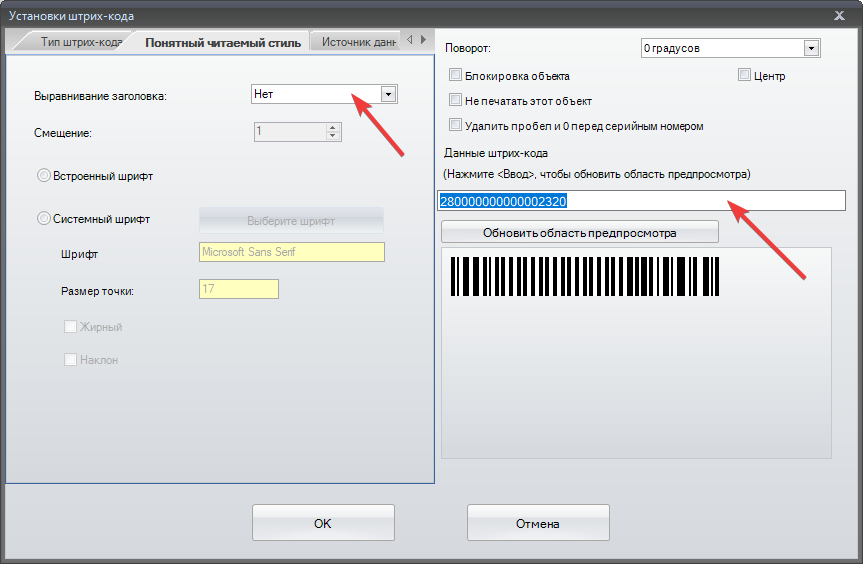The width and height of the screenshot is (863, 564).
Task: Click Обновить область предпросмотра button
Action: coord(580,232)
